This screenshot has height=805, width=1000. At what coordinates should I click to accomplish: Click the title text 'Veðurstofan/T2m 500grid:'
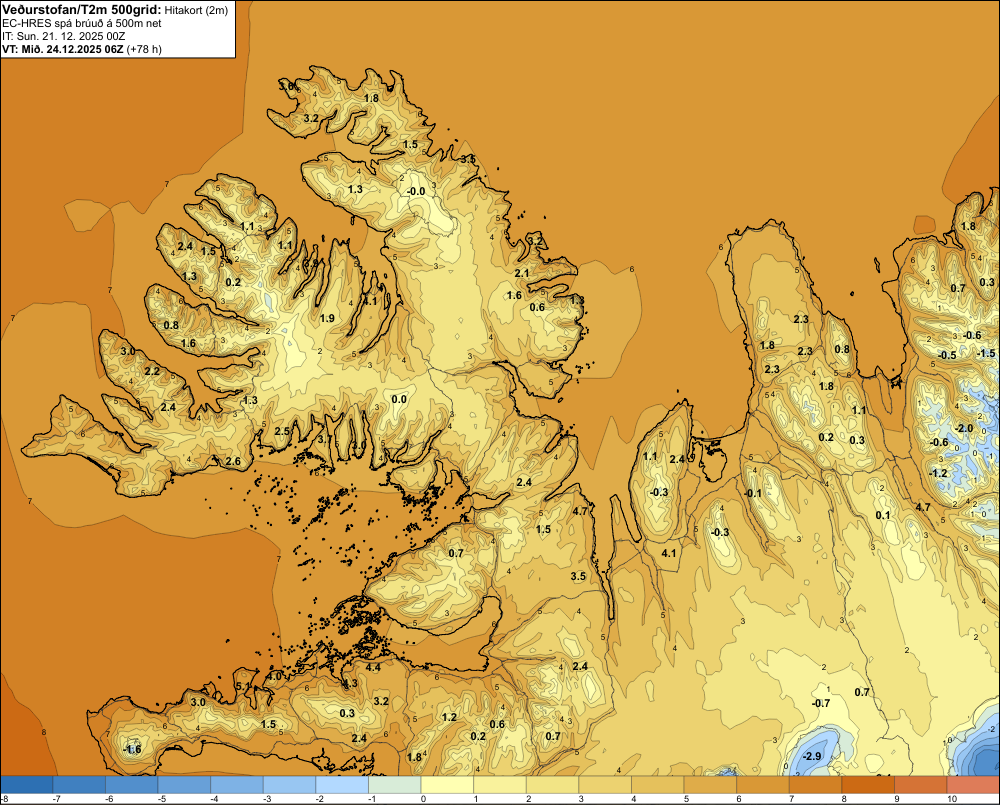click(82, 10)
